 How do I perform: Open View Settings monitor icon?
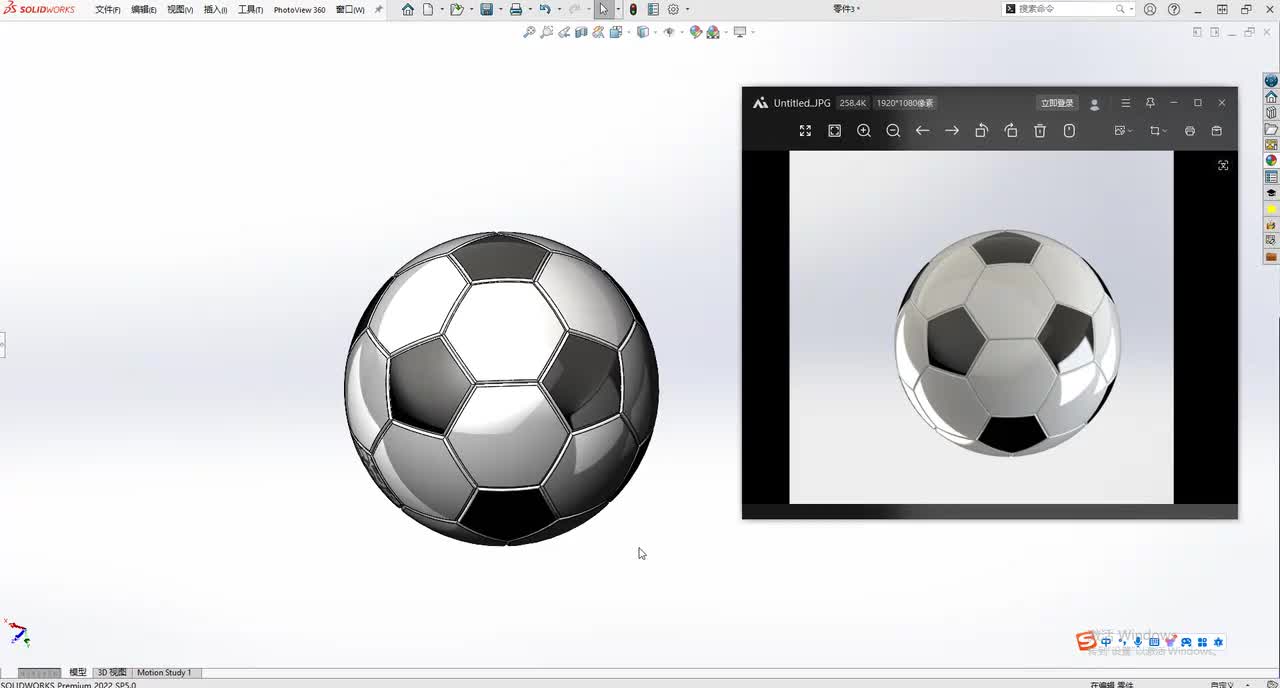point(739,32)
